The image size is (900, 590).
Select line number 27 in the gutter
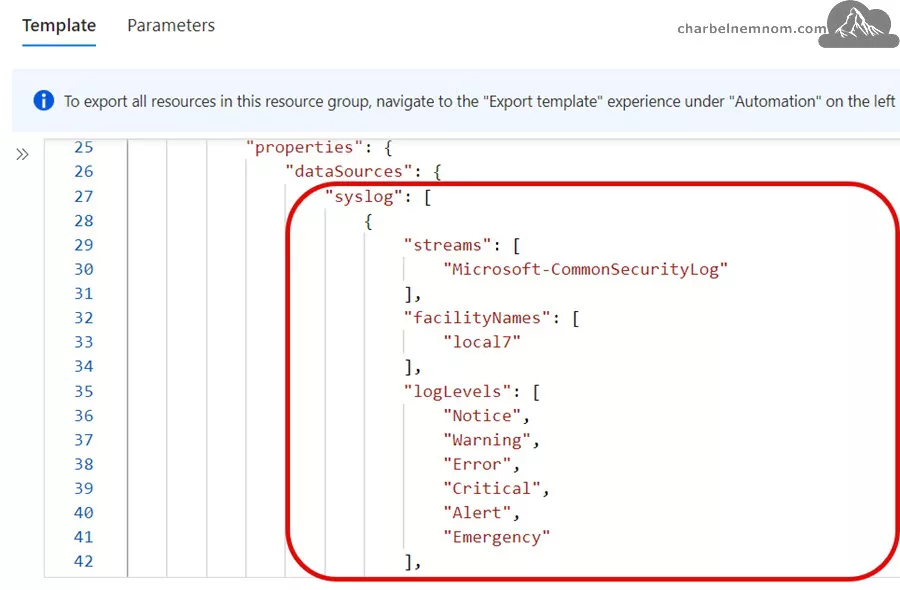coord(84,197)
